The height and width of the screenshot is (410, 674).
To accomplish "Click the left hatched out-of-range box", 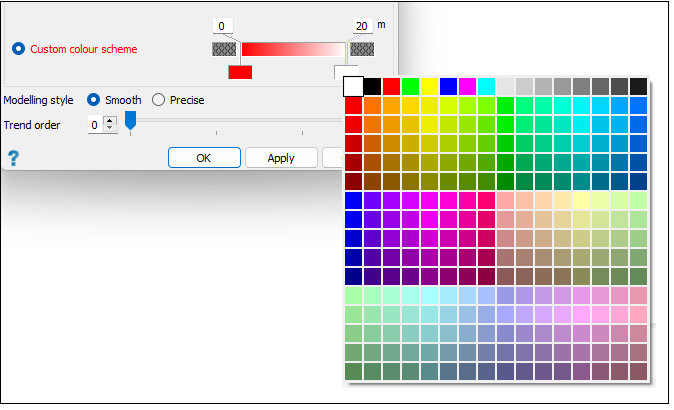I will click(x=224, y=49).
